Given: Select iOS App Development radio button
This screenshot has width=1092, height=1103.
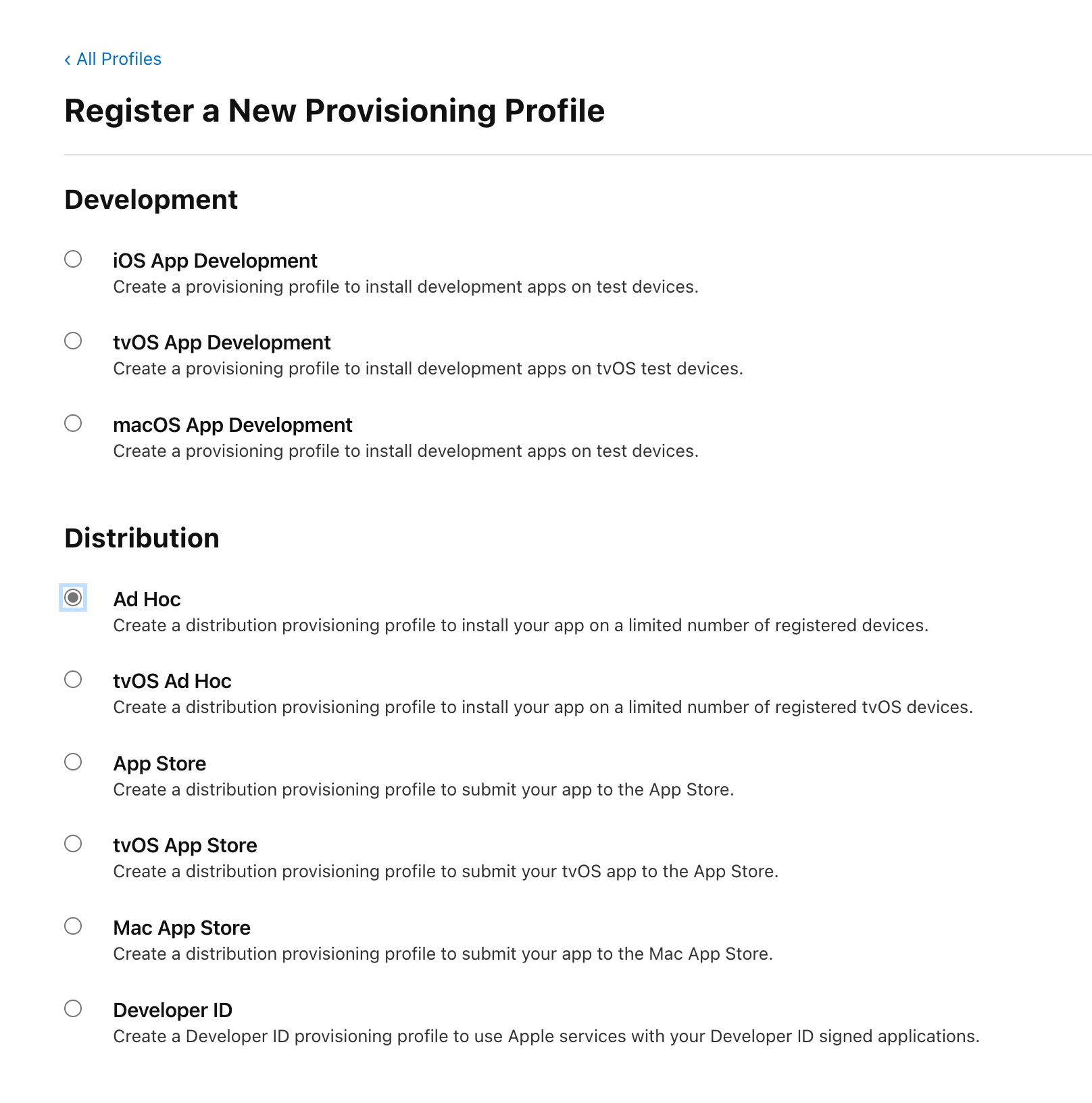Looking at the screenshot, I should (73, 259).
